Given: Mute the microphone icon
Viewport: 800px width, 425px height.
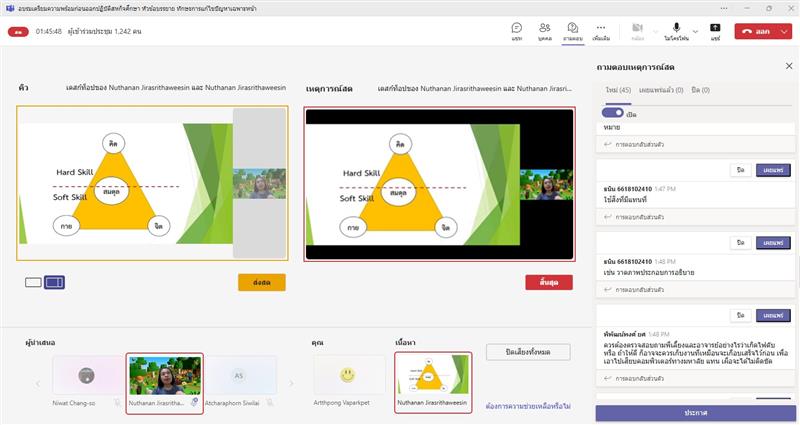Looking at the screenshot, I should pos(676,30).
